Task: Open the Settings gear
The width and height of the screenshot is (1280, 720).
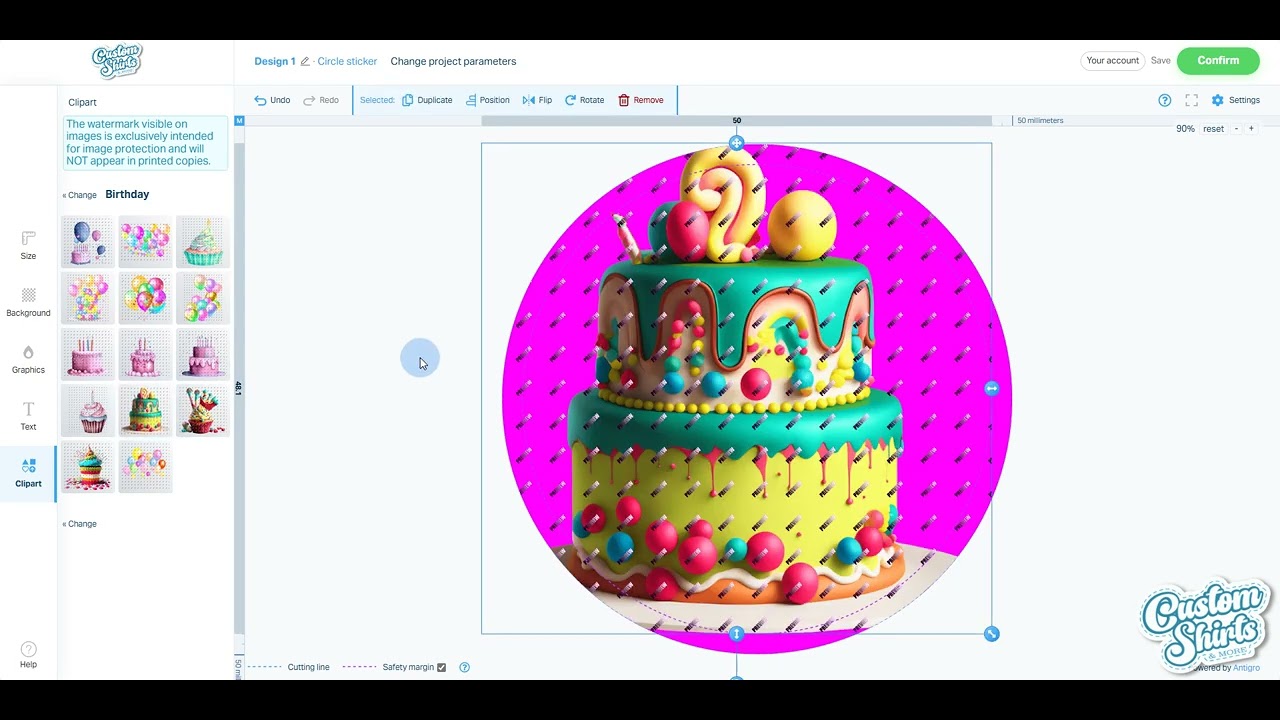Action: pyautogui.click(x=1235, y=100)
